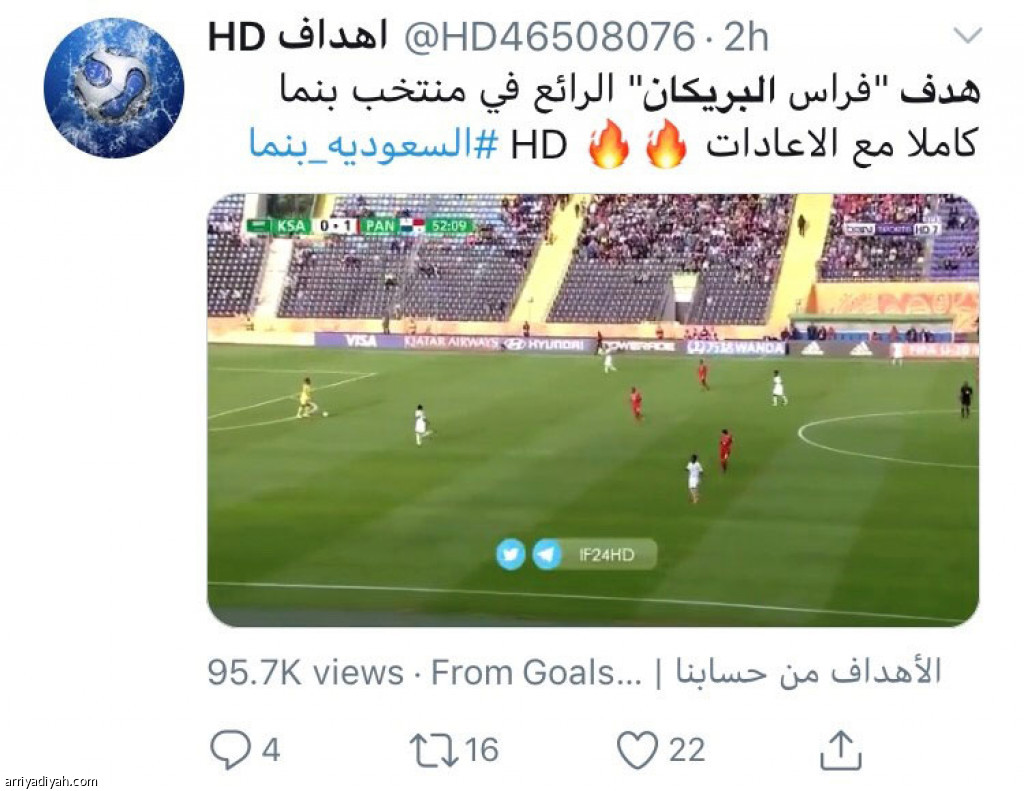This screenshot has height=791, width=1024.
Task: Click the 95.7K views count
Action: pyautogui.click(x=306, y=672)
